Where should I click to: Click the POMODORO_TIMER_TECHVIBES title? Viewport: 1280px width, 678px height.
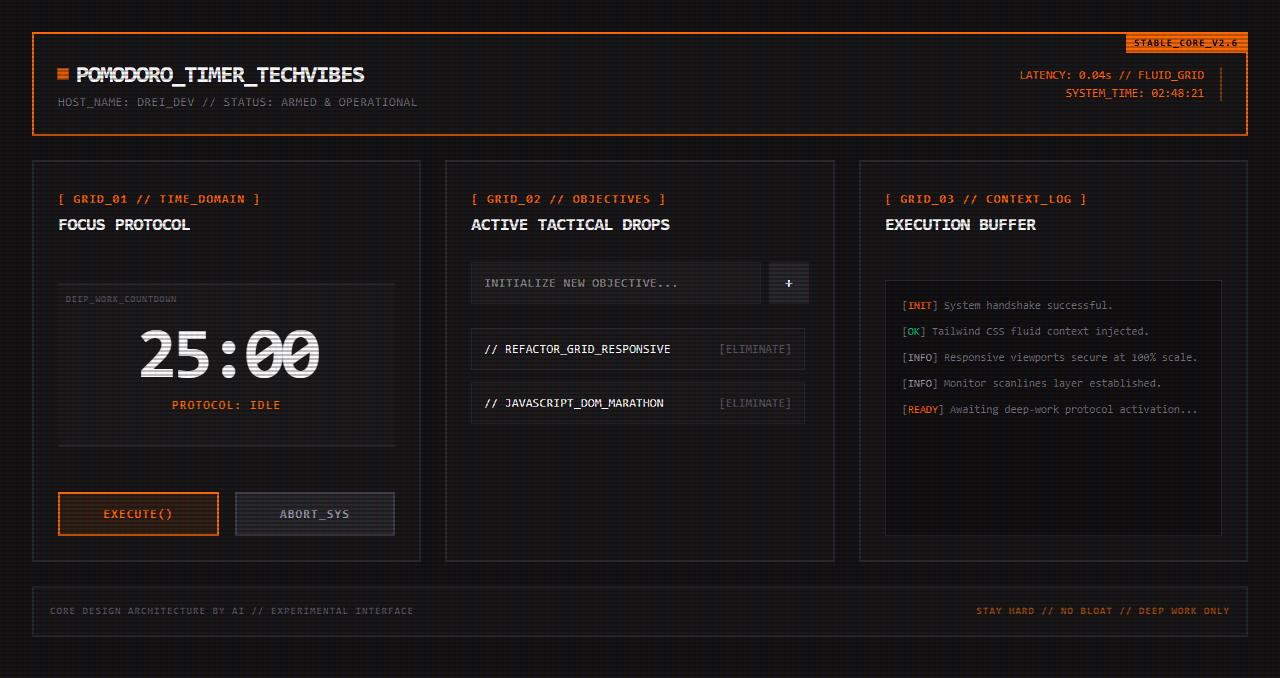tap(220, 75)
